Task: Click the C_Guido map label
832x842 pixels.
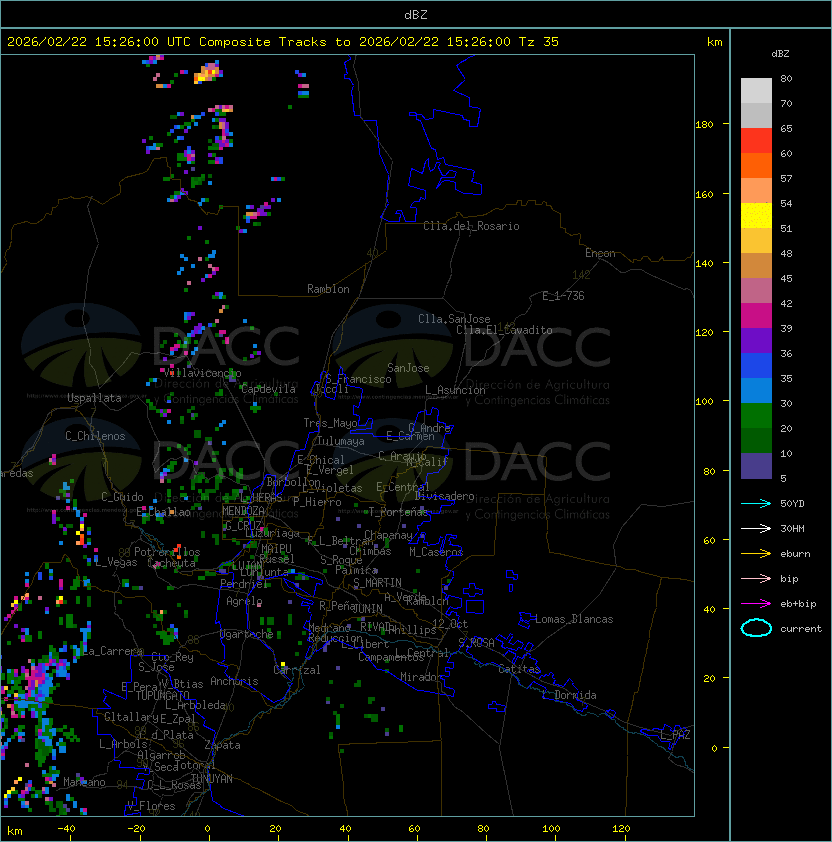Action: click(122, 497)
